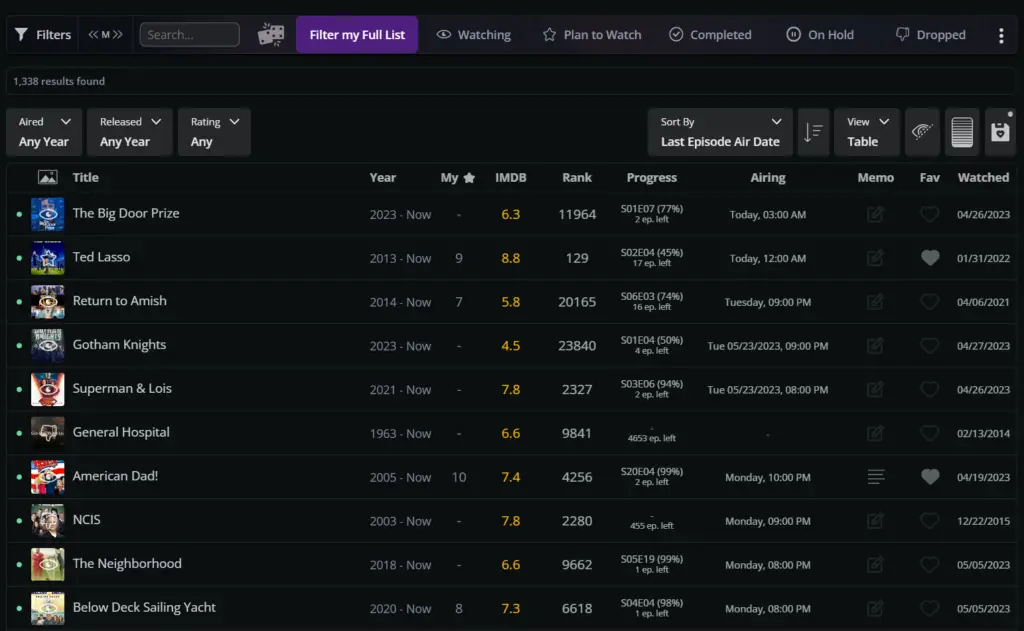
Task: Sort by the Airing column header
Action: coord(768,177)
